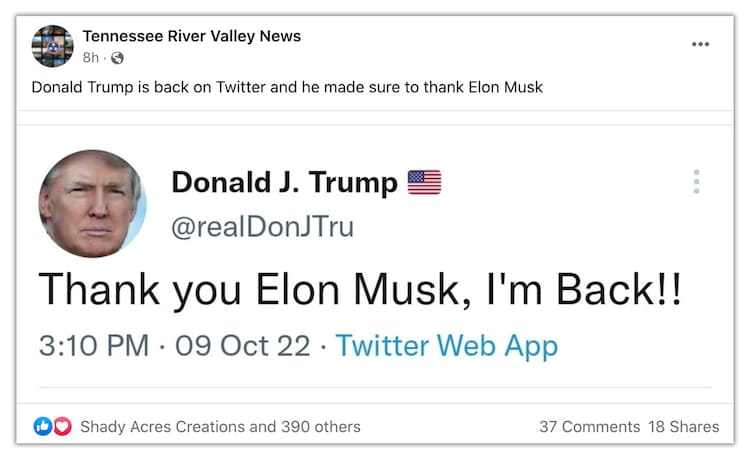
Task: Open the tweet's vertical three-dot menu
Action: [696, 182]
